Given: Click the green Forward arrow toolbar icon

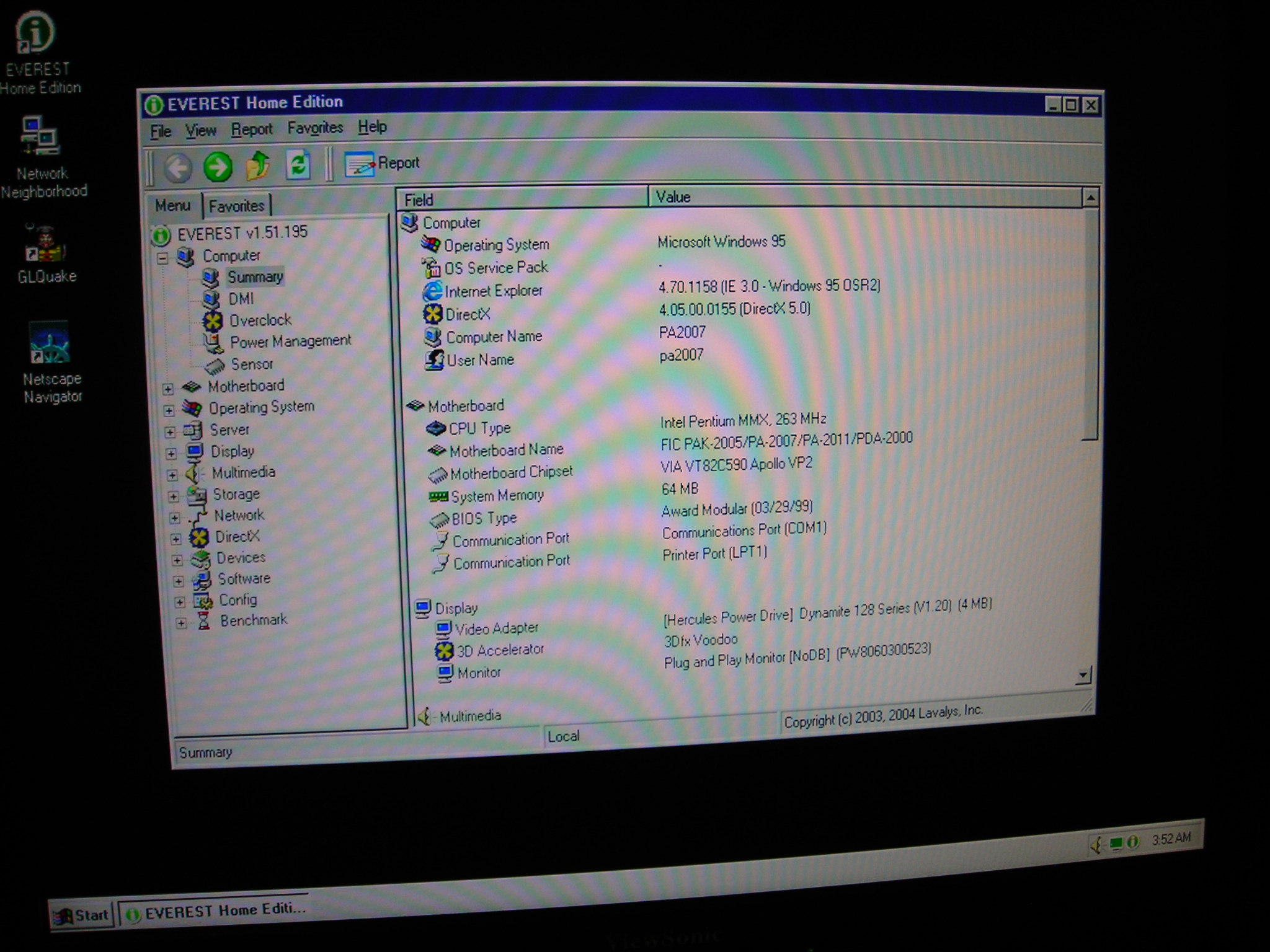Looking at the screenshot, I should point(218,167).
